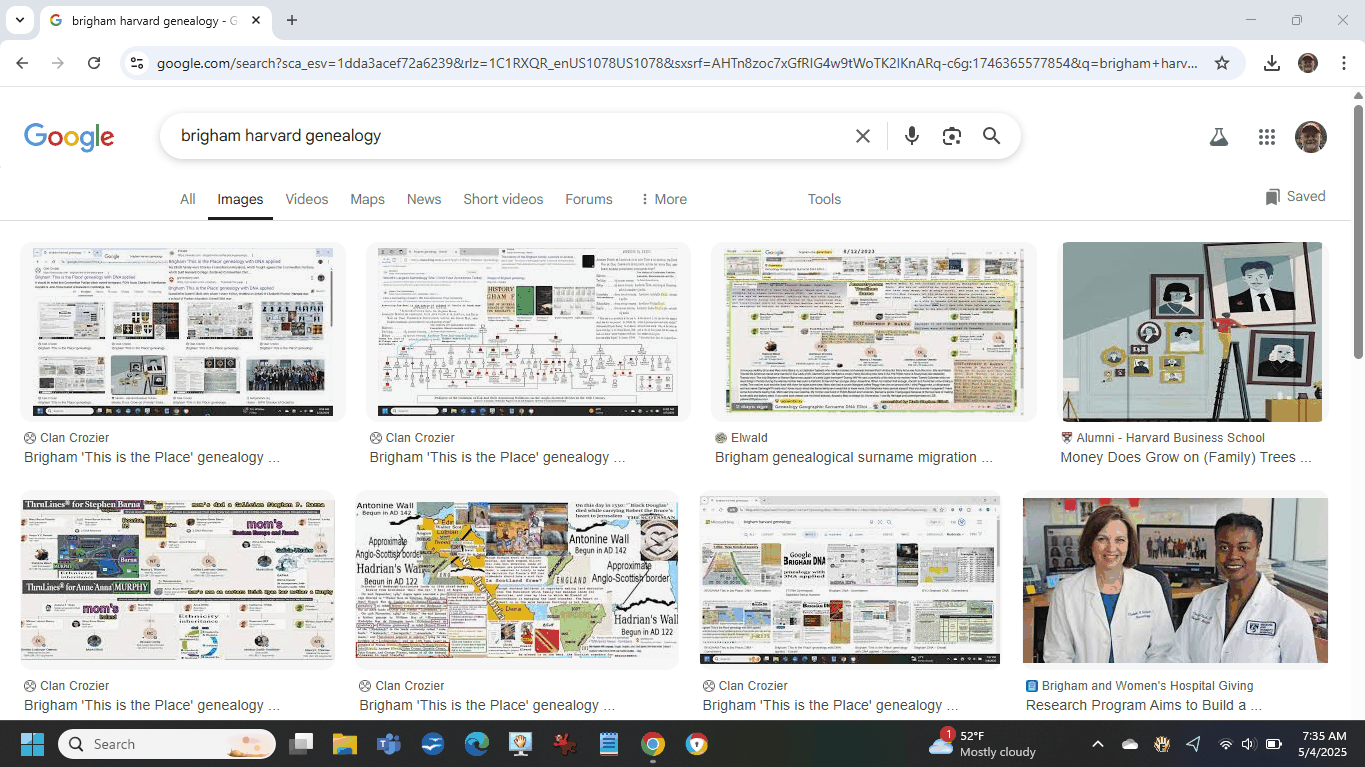Screen dimensions: 1365x767
Task: Click Brigham and Women's Hospital Giving source
Action: [1140, 686]
